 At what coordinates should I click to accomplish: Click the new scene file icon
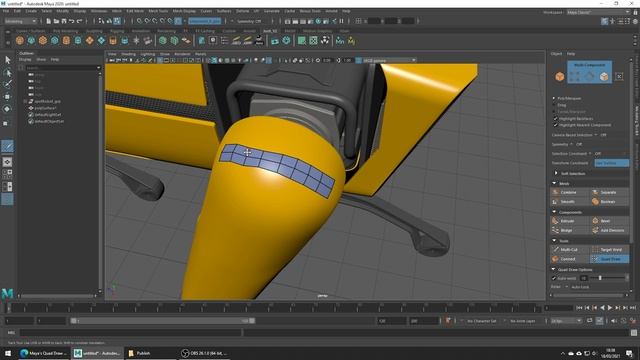pos(48,21)
